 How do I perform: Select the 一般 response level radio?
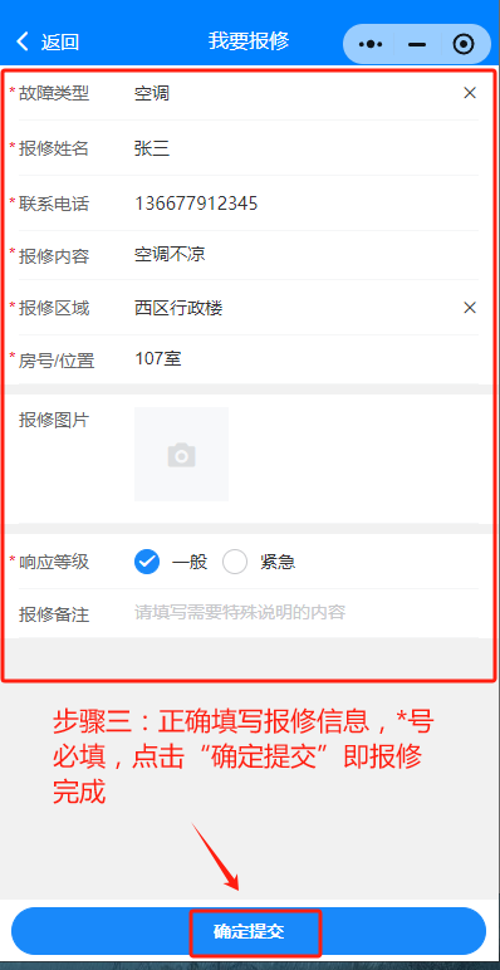(147, 562)
